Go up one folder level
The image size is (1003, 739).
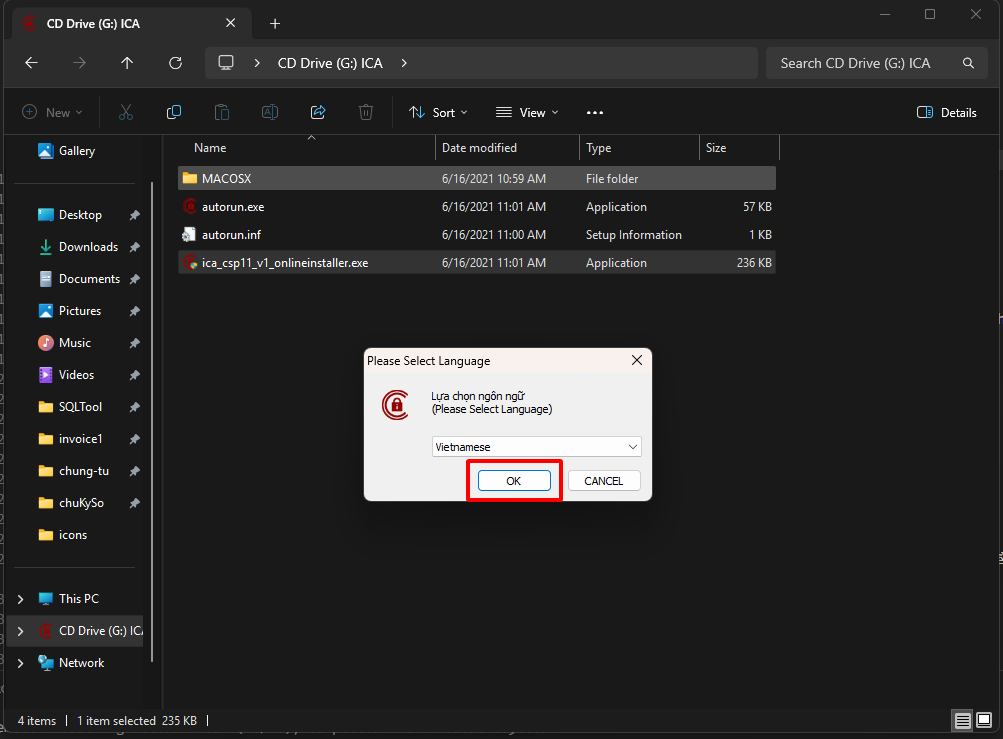127,63
